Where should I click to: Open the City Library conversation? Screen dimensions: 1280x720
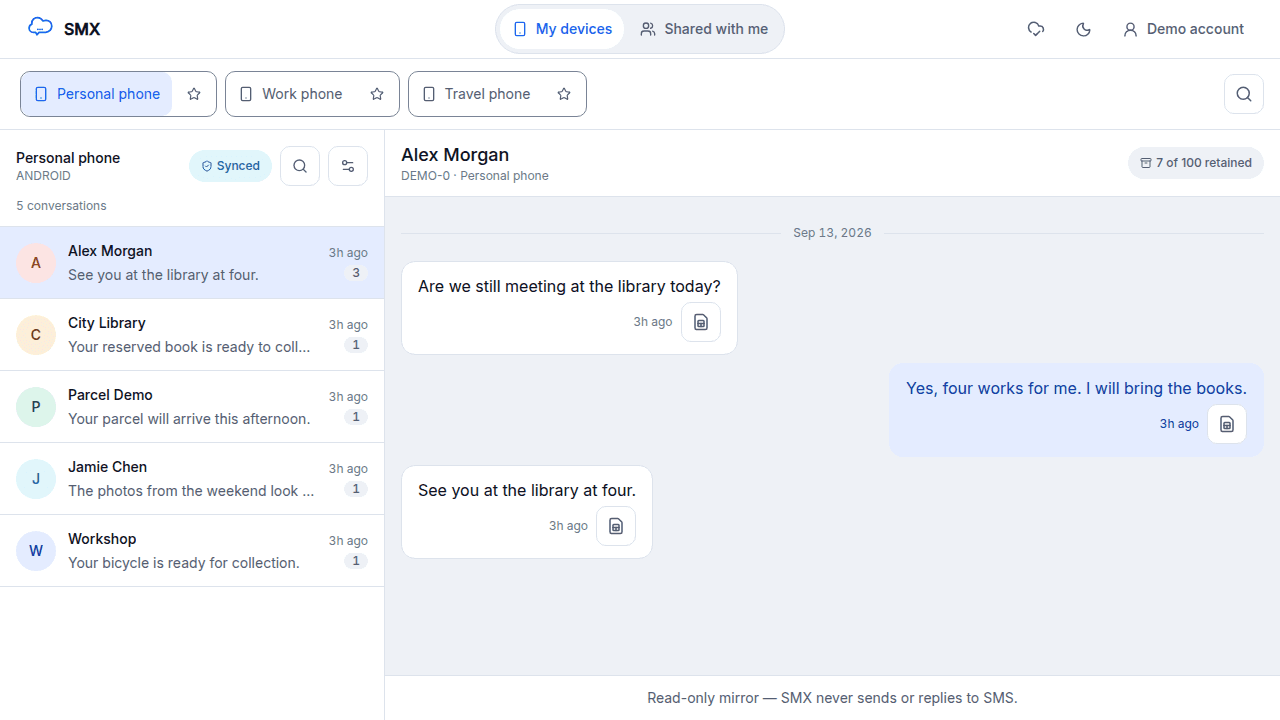coord(192,335)
